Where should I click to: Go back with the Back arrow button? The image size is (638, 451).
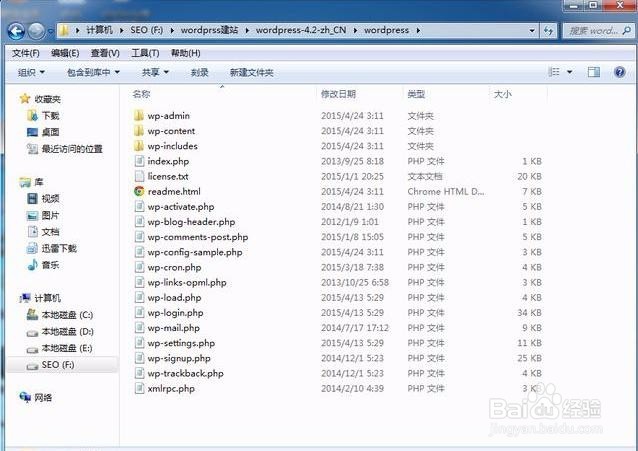point(16,31)
